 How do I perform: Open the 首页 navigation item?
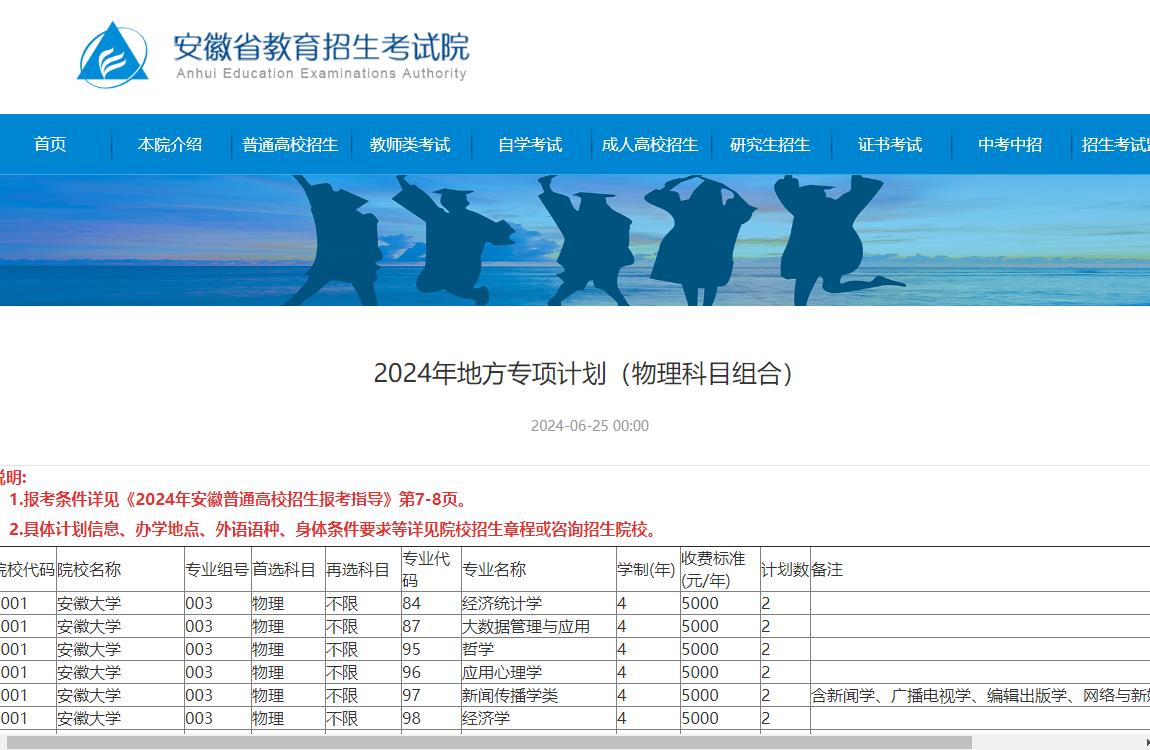point(50,143)
